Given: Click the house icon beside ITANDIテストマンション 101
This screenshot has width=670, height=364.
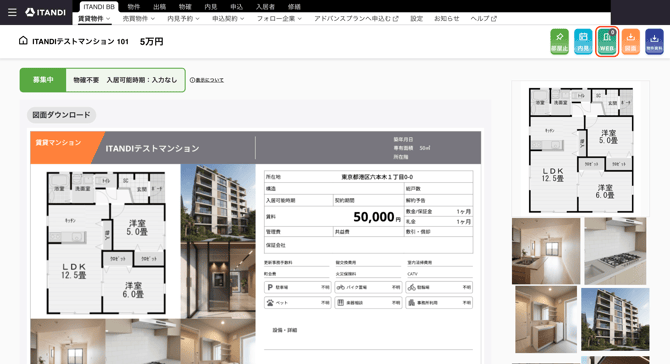Looking at the screenshot, I should coord(23,41).
